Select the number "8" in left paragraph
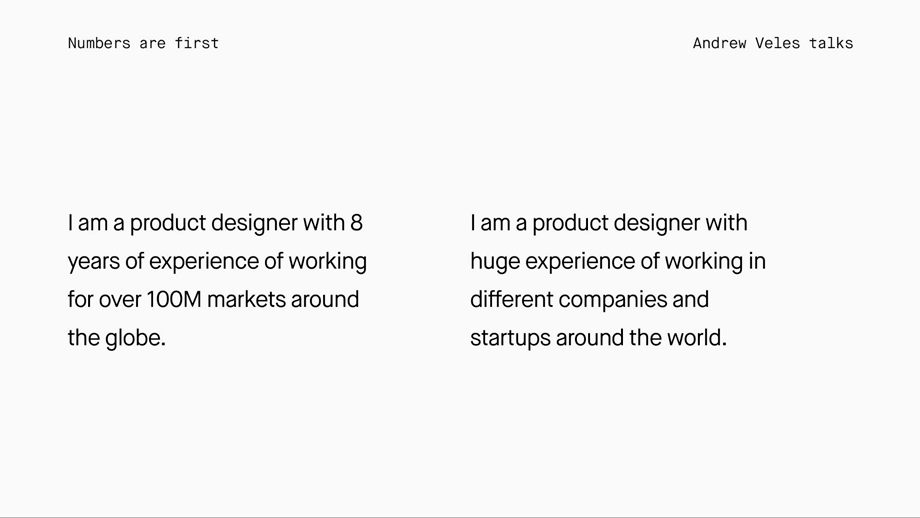 [356, 223]
